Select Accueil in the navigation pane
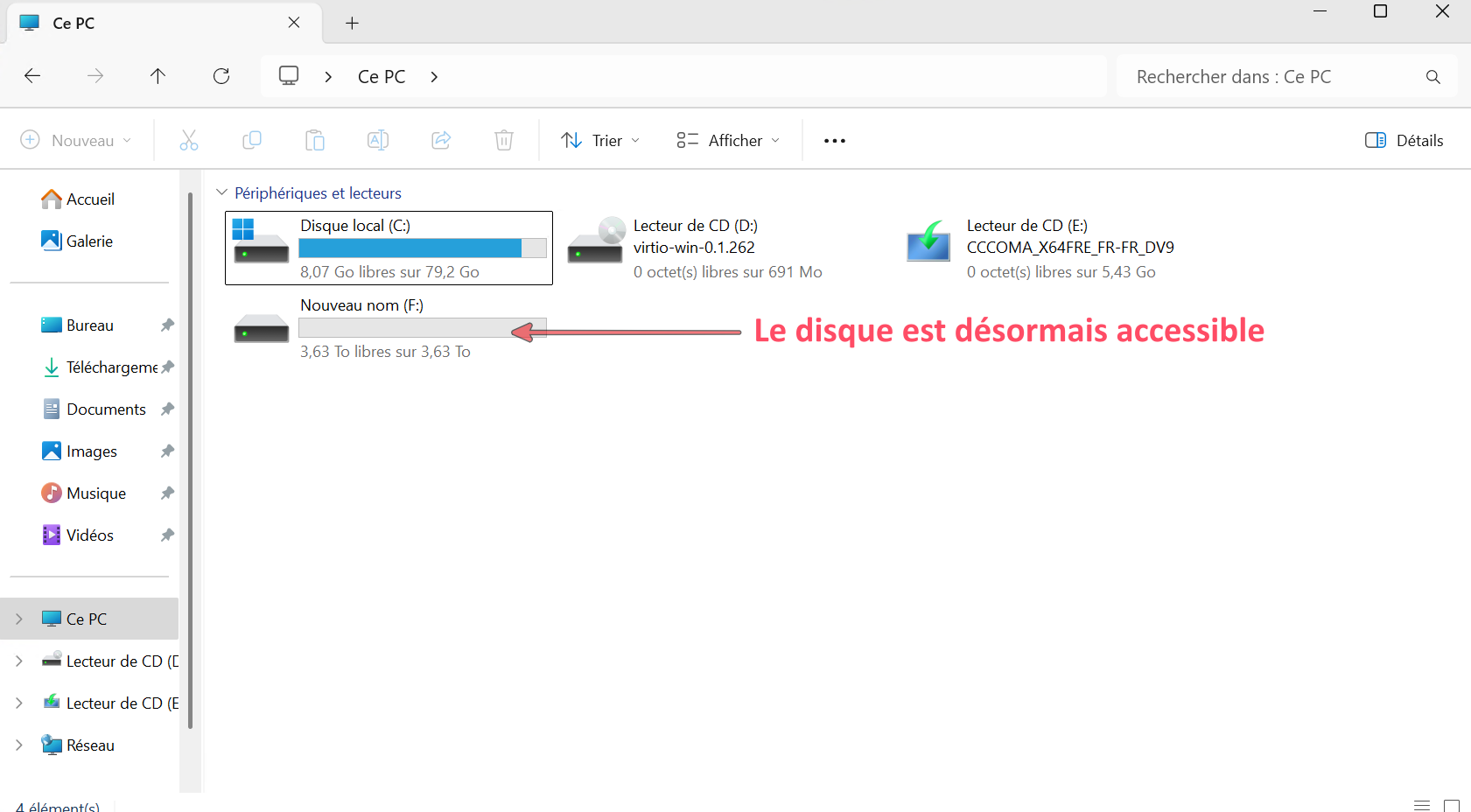The image size is (1471, 812). pos(90,199)
